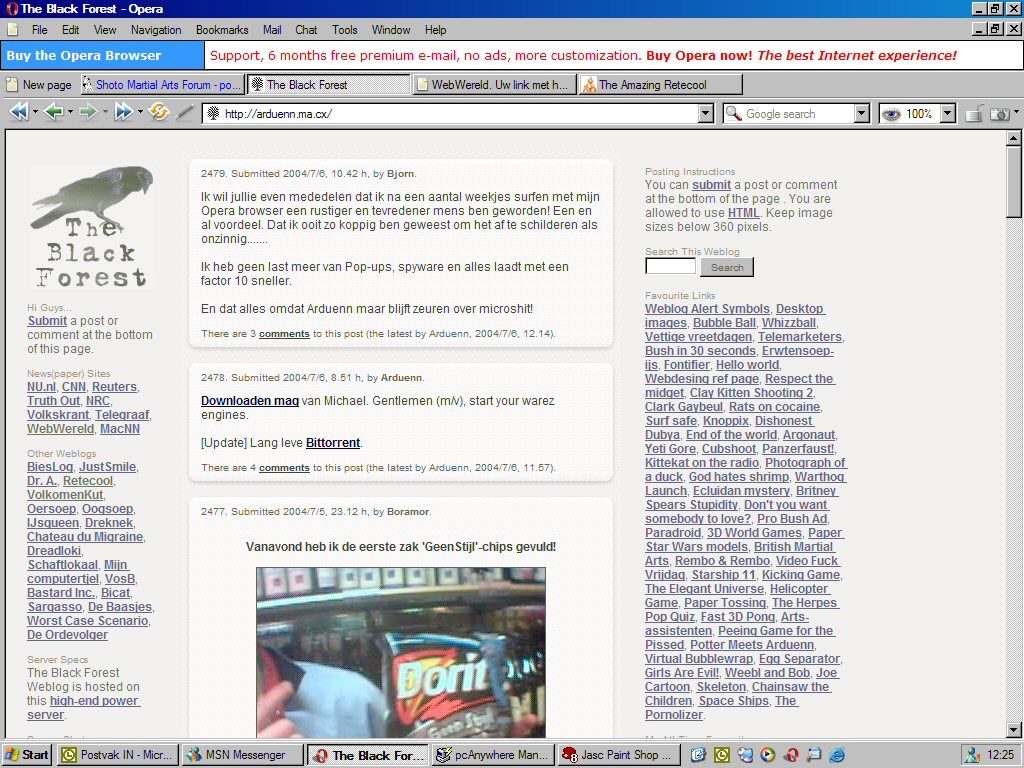The height and width of the screenshot is (768, 1024).
Task: Open the dropdown arrow beside the camera icon
Action: tap(1016, 112)
